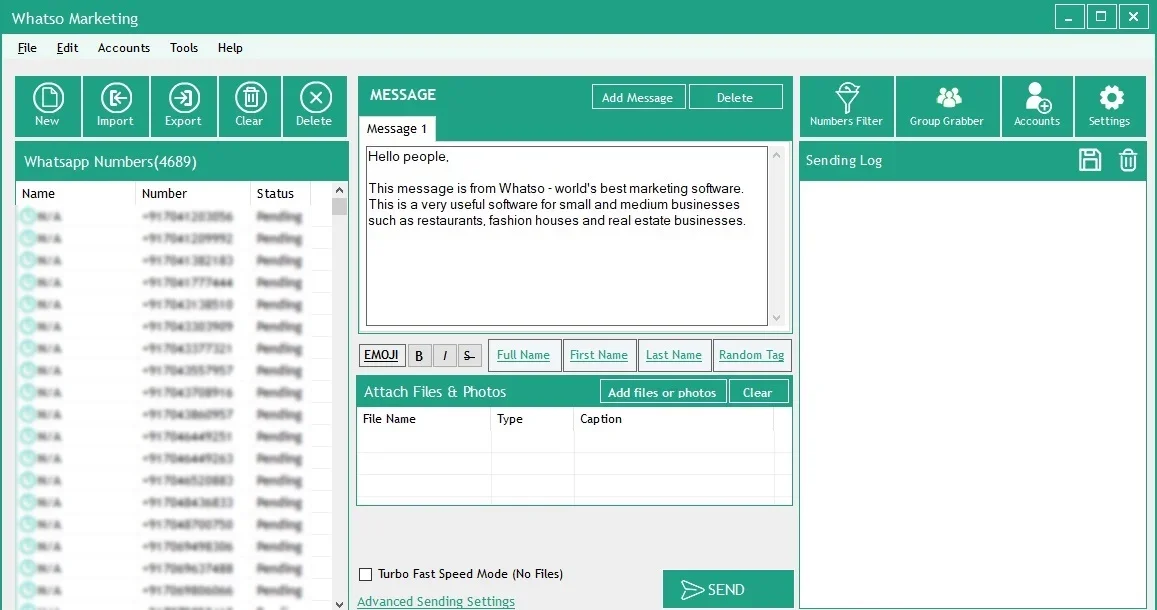Image resolution: width=1157 pixels, height=610 pixels.
Task: Select the Export icon in toolbar
Action: point(184,106)
